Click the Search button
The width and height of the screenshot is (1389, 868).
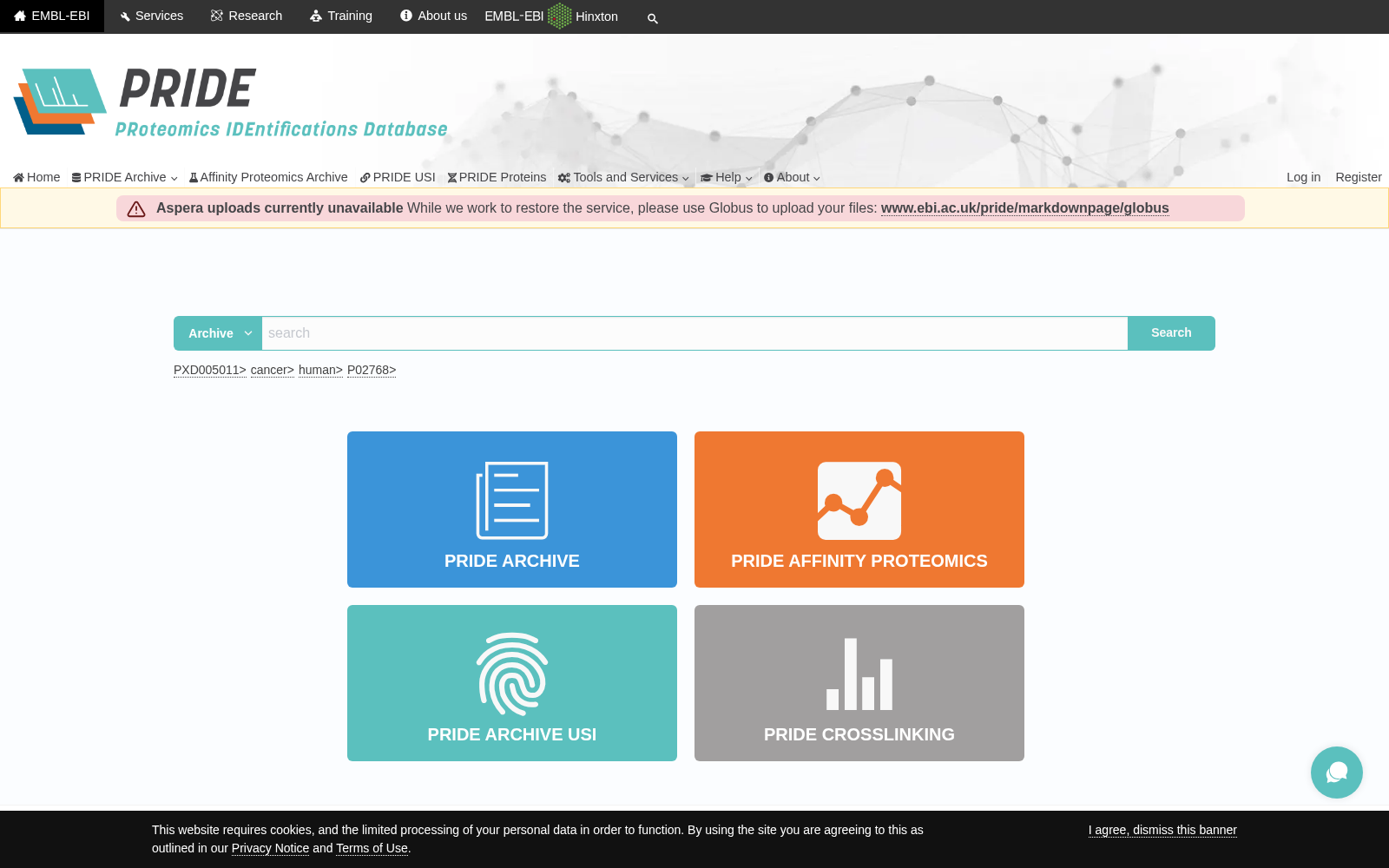(1171, 333)
